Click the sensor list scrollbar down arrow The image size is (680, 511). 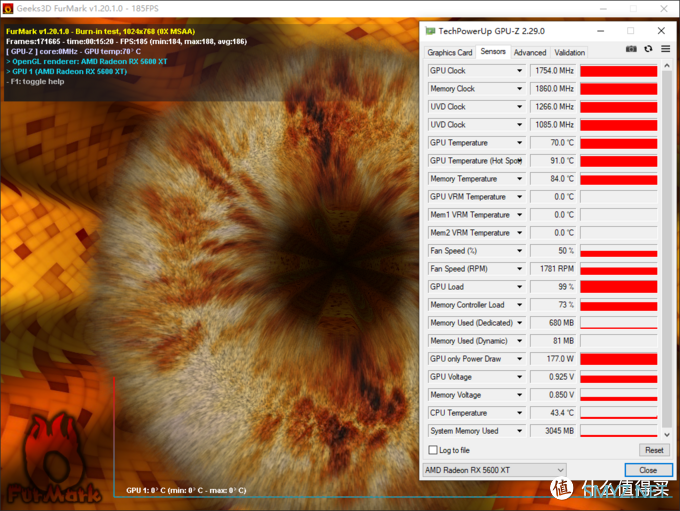(x=667, y=434)
